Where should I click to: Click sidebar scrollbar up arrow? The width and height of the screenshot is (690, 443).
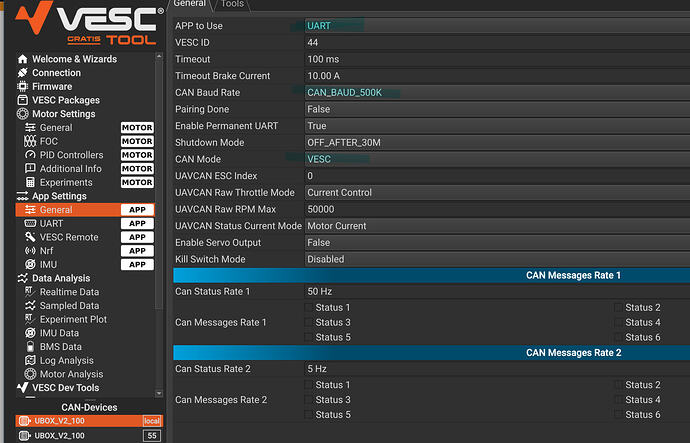(x=159, y=56)
